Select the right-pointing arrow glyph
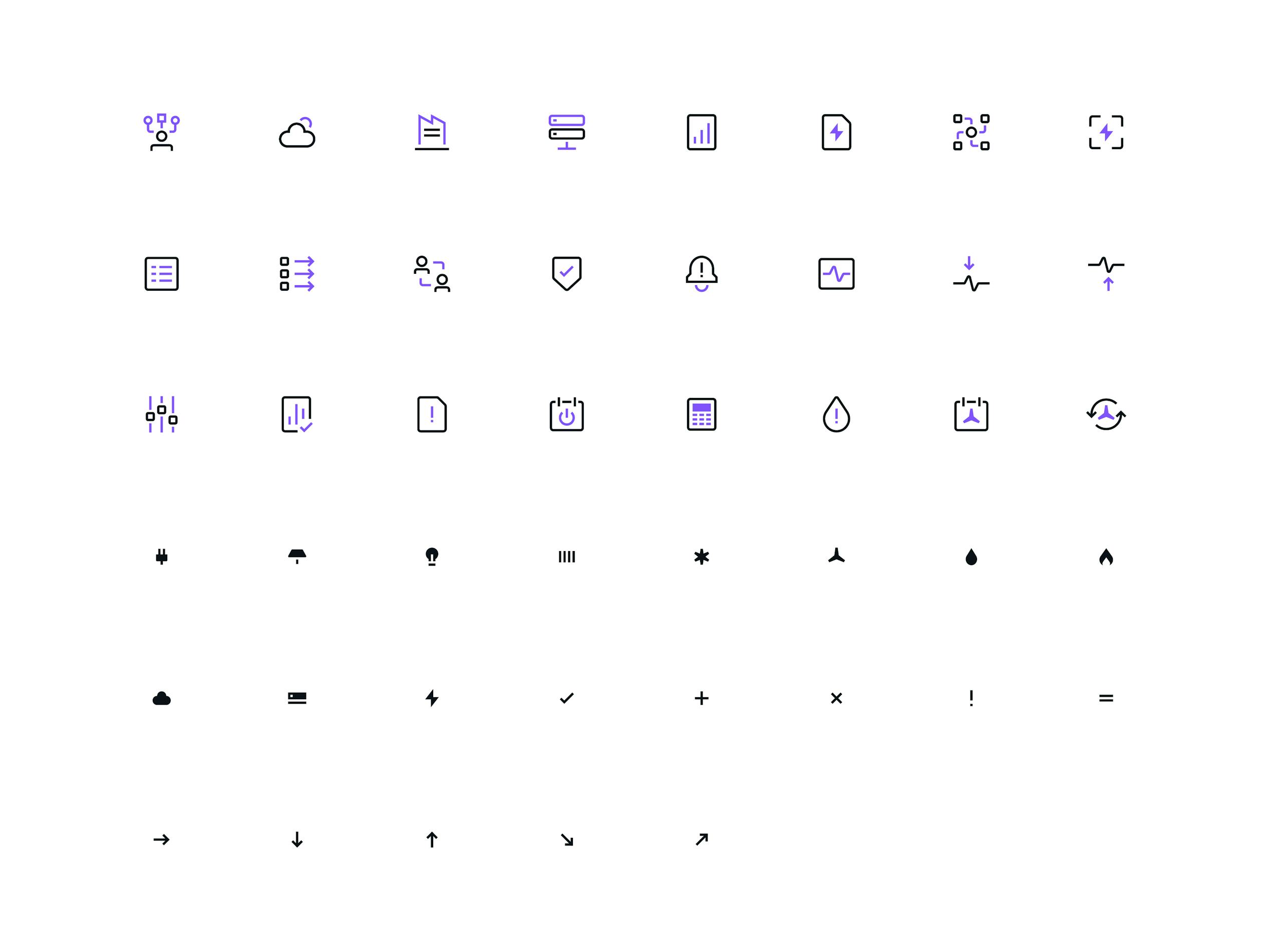The width and height of the screenshot is (1282, 952). click(161, 839)
